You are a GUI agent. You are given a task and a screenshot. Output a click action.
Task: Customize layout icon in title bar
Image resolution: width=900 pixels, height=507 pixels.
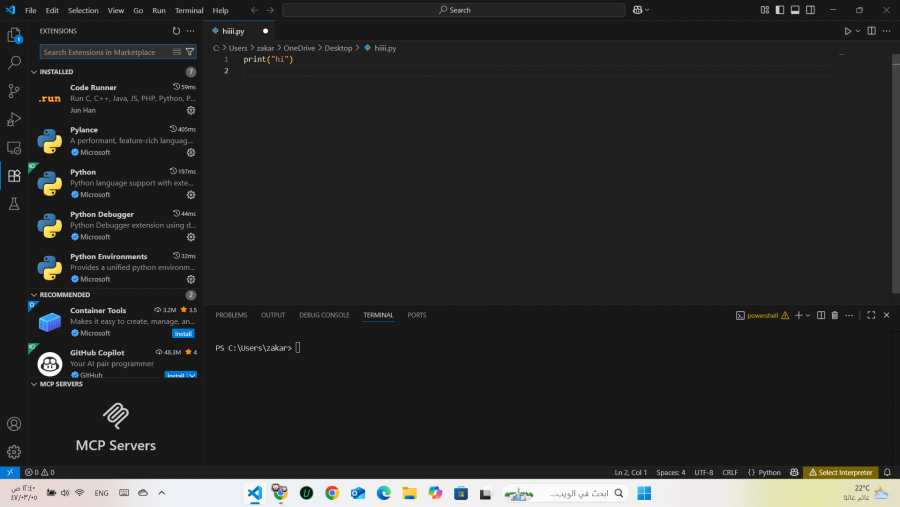point(765,10)
